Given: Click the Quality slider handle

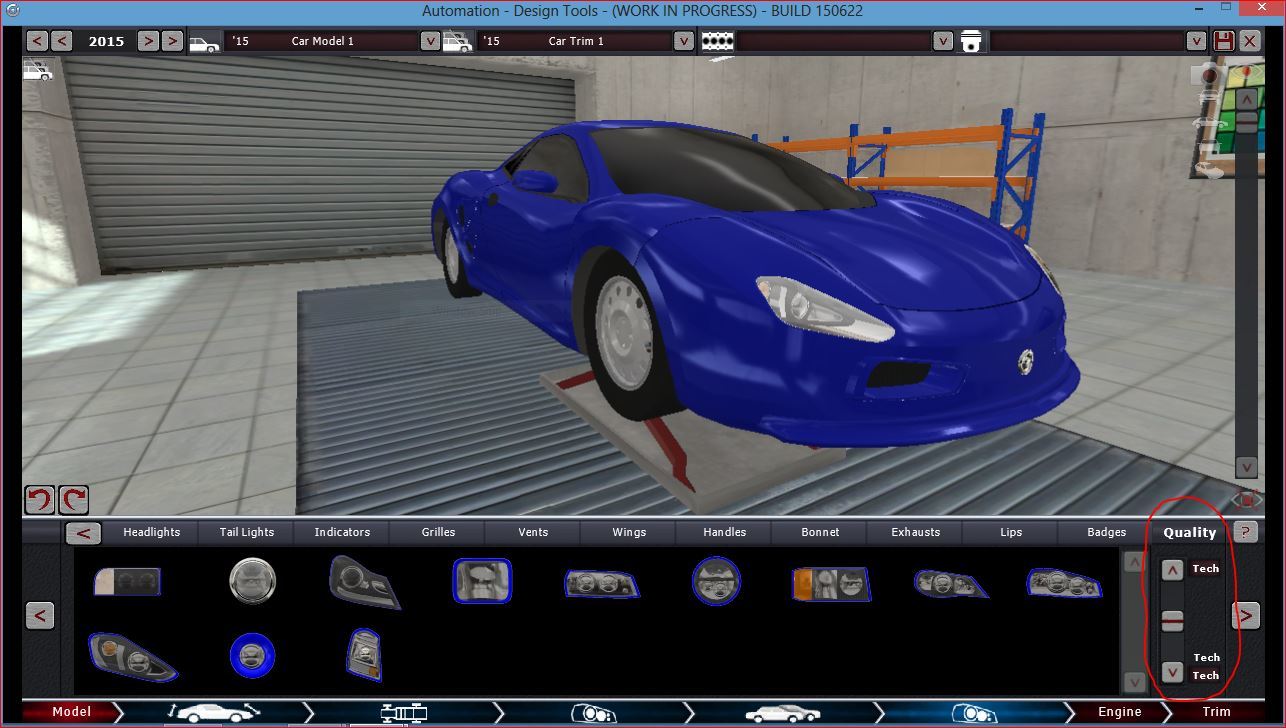Looking at the screenshot, I should coord(1172,622).
